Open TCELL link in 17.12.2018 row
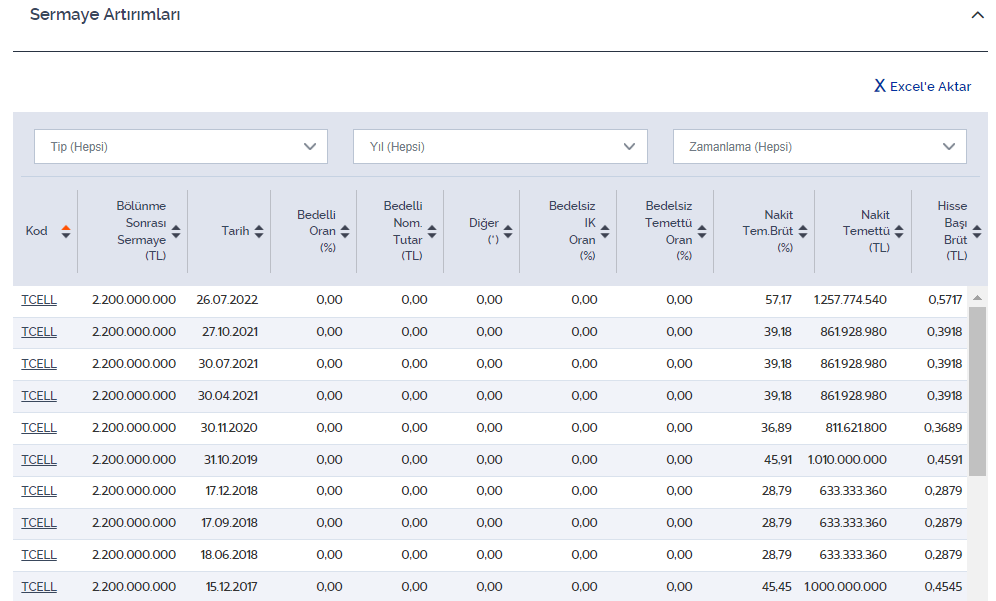The width and height of the screenshot is (996, 601). pos(39,490)
